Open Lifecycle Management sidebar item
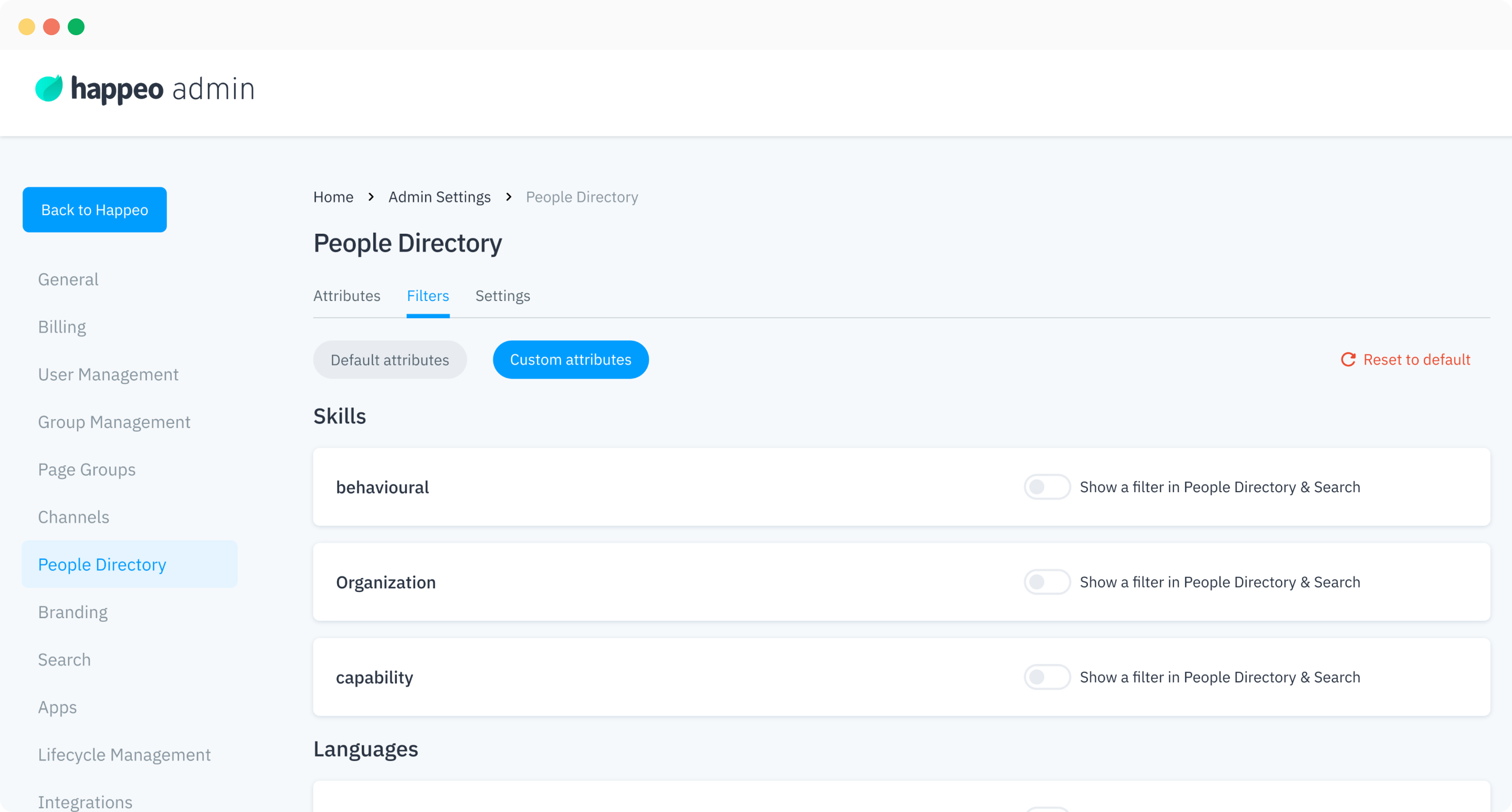This screenshot has height=812, width=1512. 124,754
